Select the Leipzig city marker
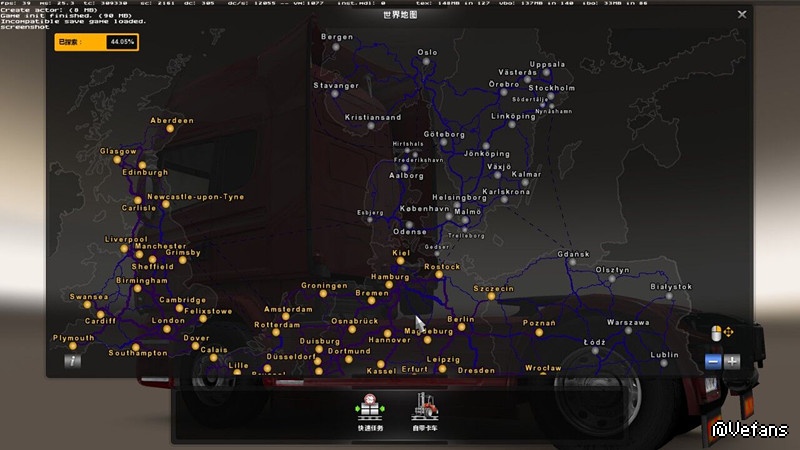 (x=442, y=368)
